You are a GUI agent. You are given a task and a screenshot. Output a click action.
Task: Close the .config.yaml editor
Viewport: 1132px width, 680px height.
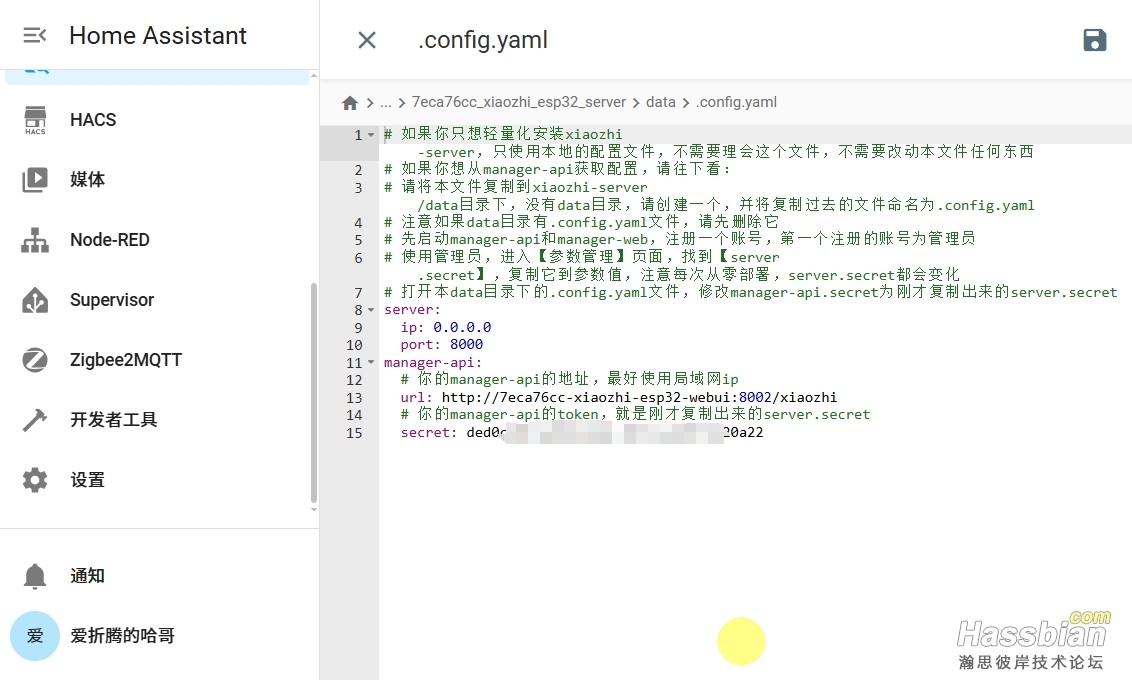pyautogui.click(x=367, y=40)
